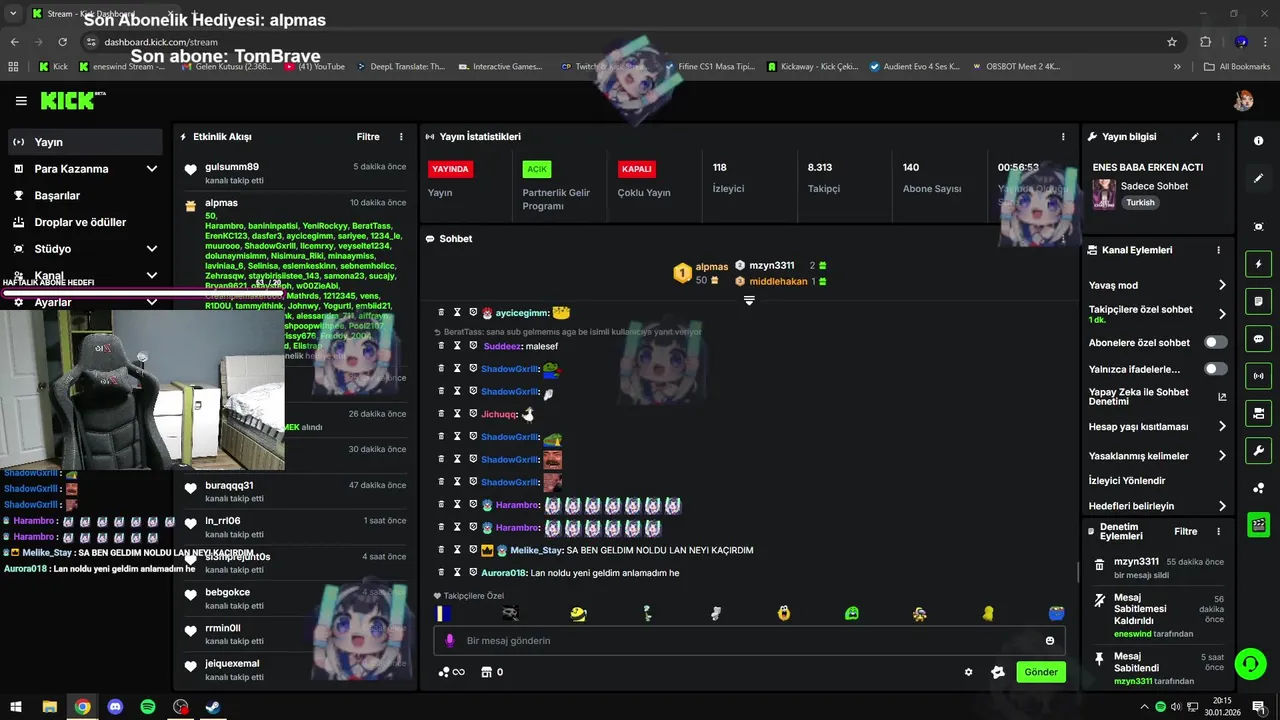This screenshot has width=1280, height=720.
Task: Delete Suddeez's message with trash icon
Action: tap(441, 346)
